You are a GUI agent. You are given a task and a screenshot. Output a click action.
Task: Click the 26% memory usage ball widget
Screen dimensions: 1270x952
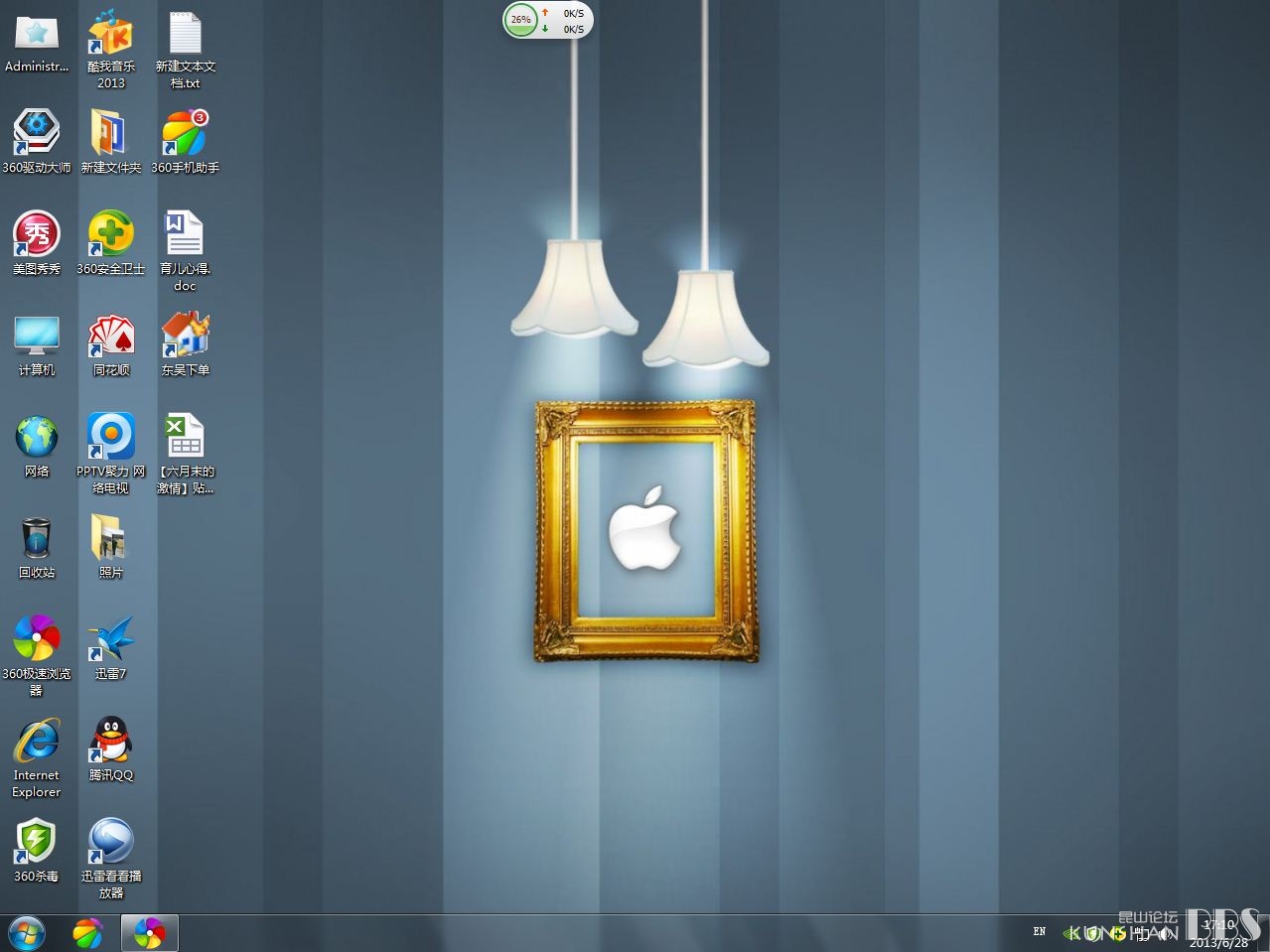[x=520, y=19]
